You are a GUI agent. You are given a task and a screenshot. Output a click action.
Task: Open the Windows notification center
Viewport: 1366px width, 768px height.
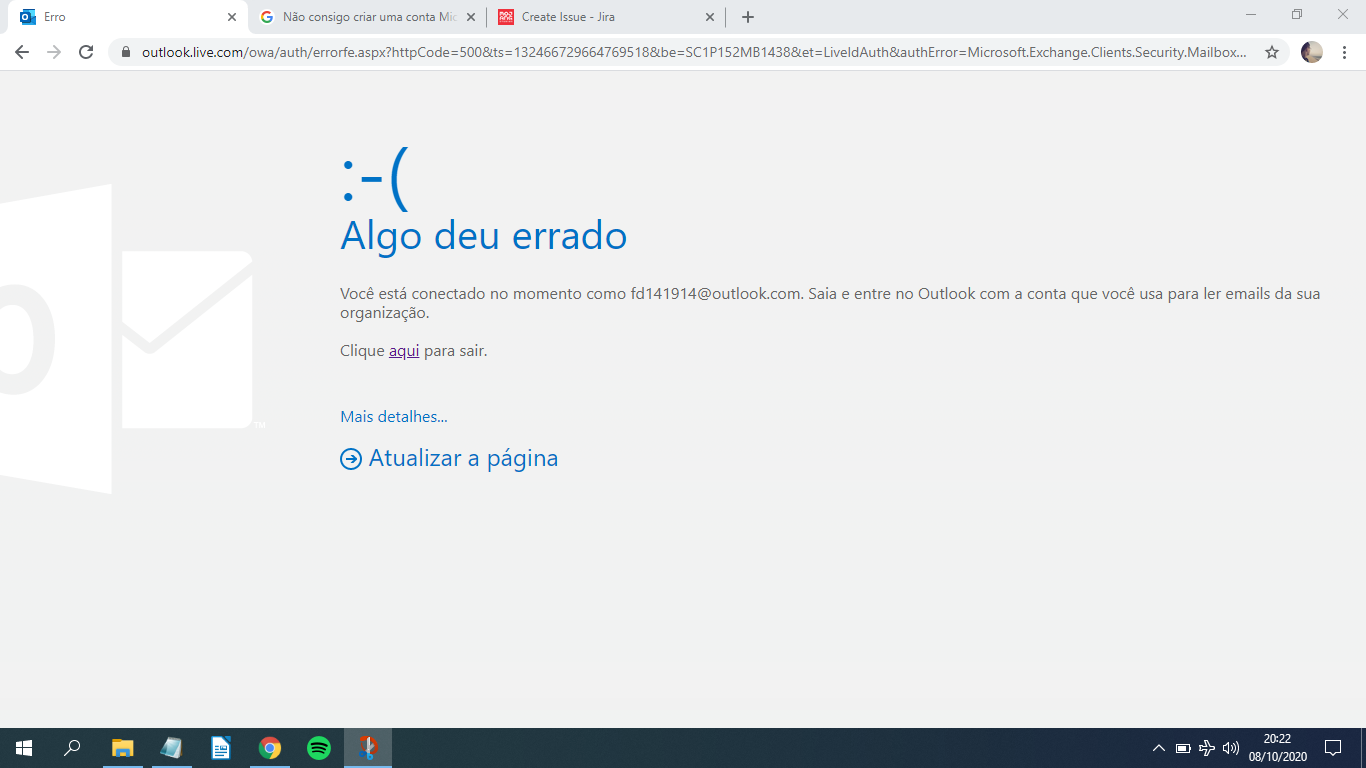click(x=1333, y=748)
